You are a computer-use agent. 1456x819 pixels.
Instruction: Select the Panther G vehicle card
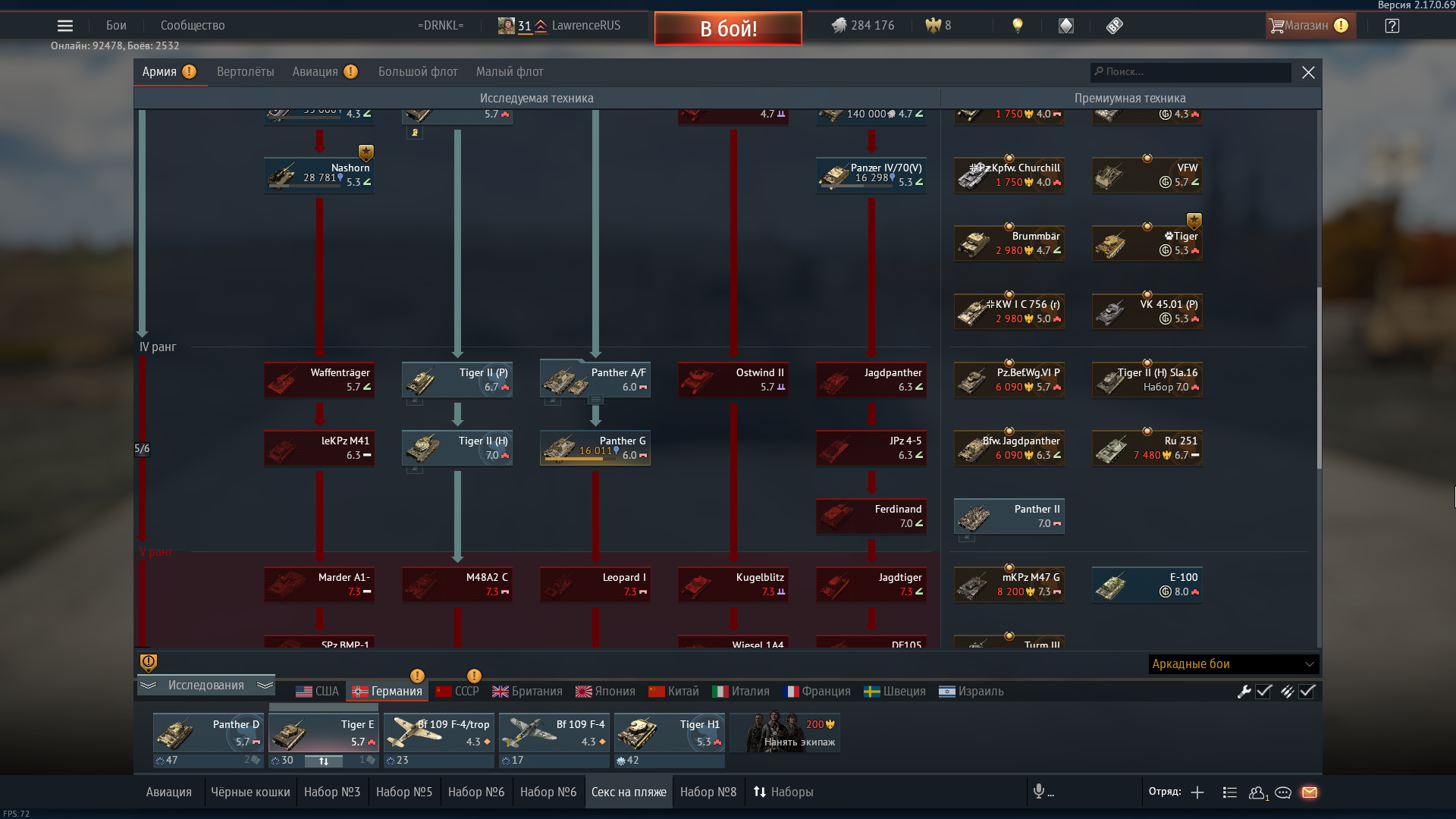(595, 448)
